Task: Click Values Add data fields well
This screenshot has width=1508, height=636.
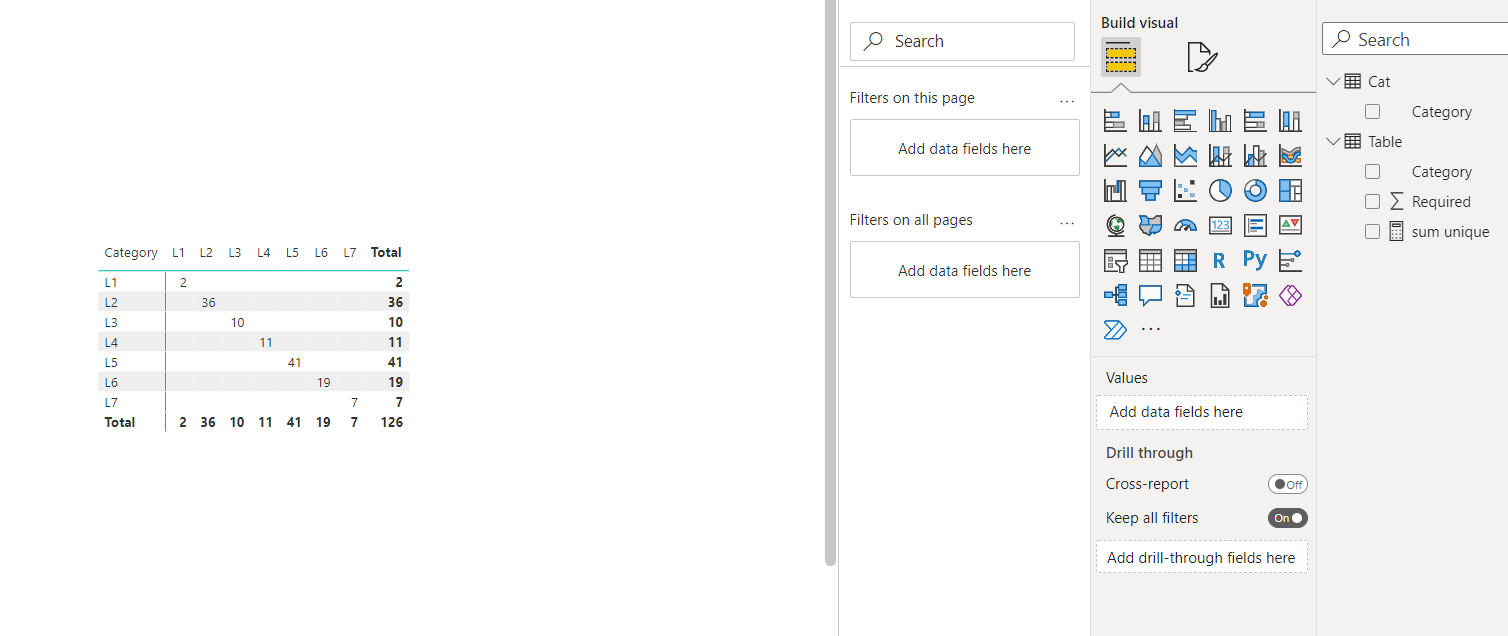Action: tap(1202, 412)
